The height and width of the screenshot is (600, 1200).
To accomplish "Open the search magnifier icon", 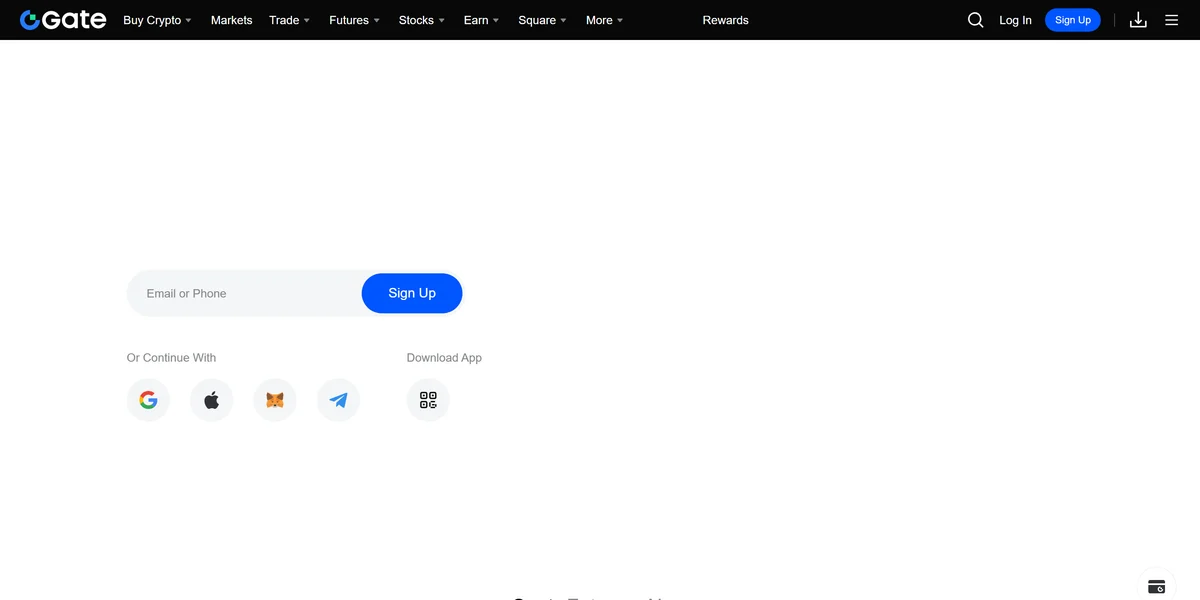I will point(976,20).
